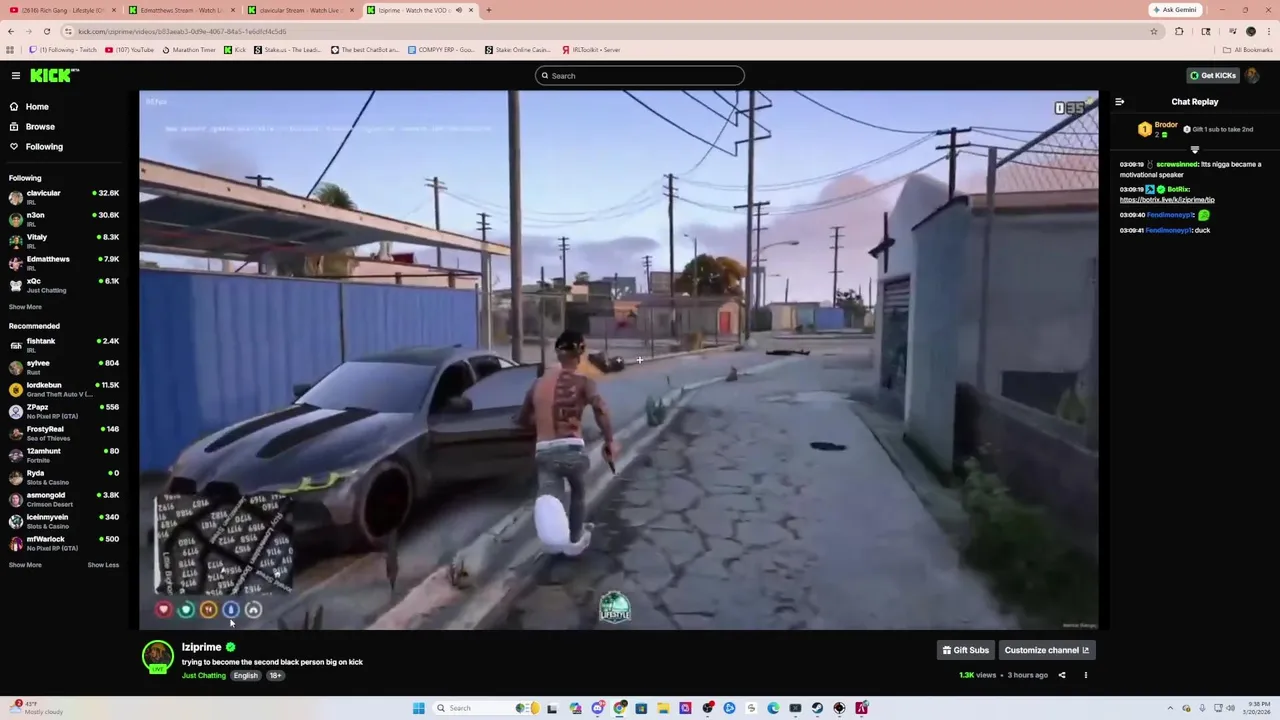The height and width of the screenshot is (720, 1280).
Task: Open the botrix.live tip link in chat
Action: coord(1167,200)
